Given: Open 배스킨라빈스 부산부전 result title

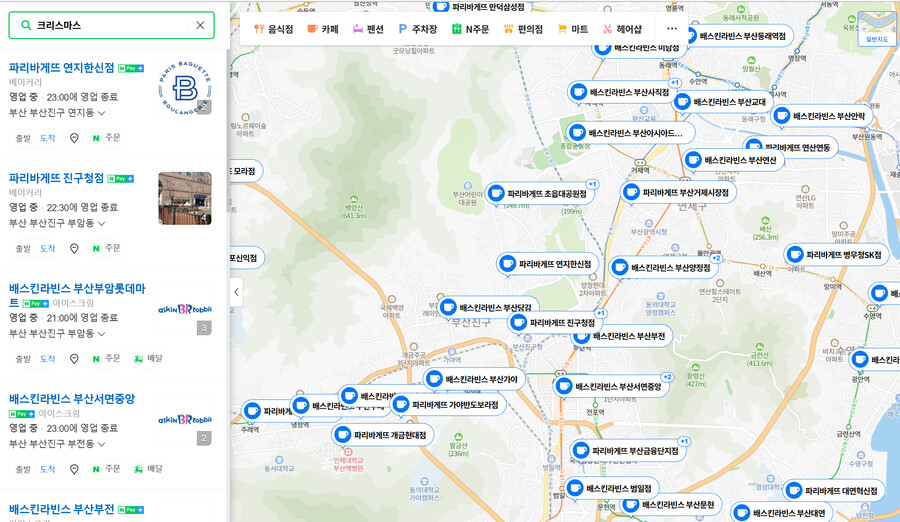Looking at the screenshot, I should click(61, 509).
